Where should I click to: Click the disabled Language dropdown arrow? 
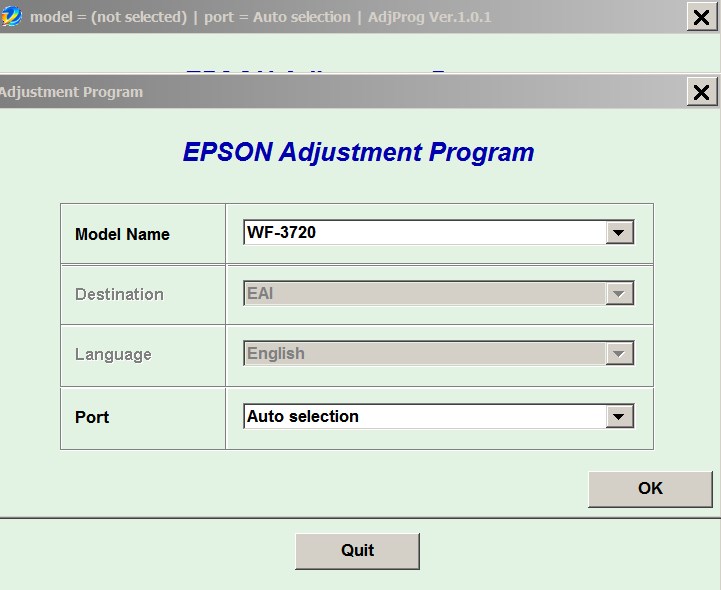coord(619,354)
